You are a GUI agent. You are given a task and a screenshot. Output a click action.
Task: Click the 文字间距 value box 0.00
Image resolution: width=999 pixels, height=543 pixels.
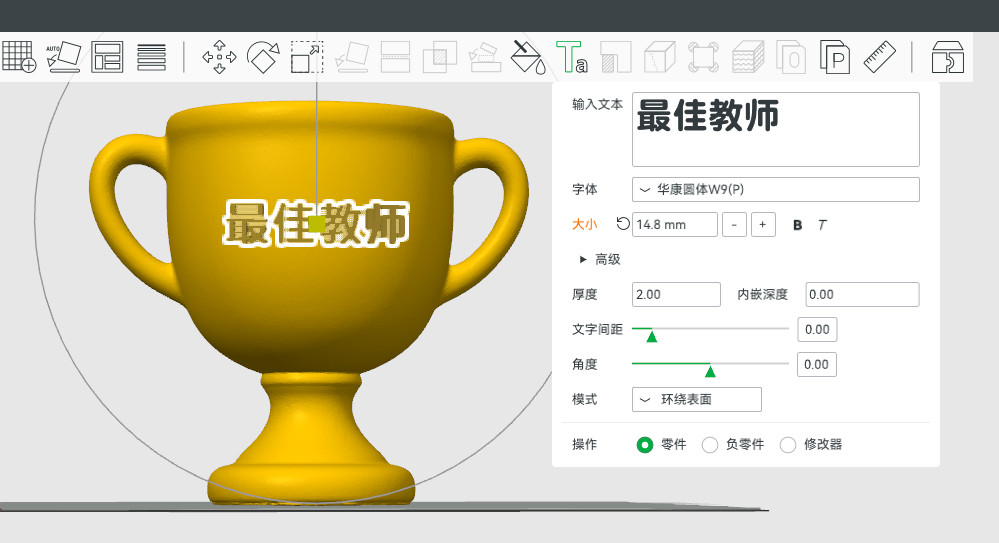pyautogui.click(x=817, y=329)
